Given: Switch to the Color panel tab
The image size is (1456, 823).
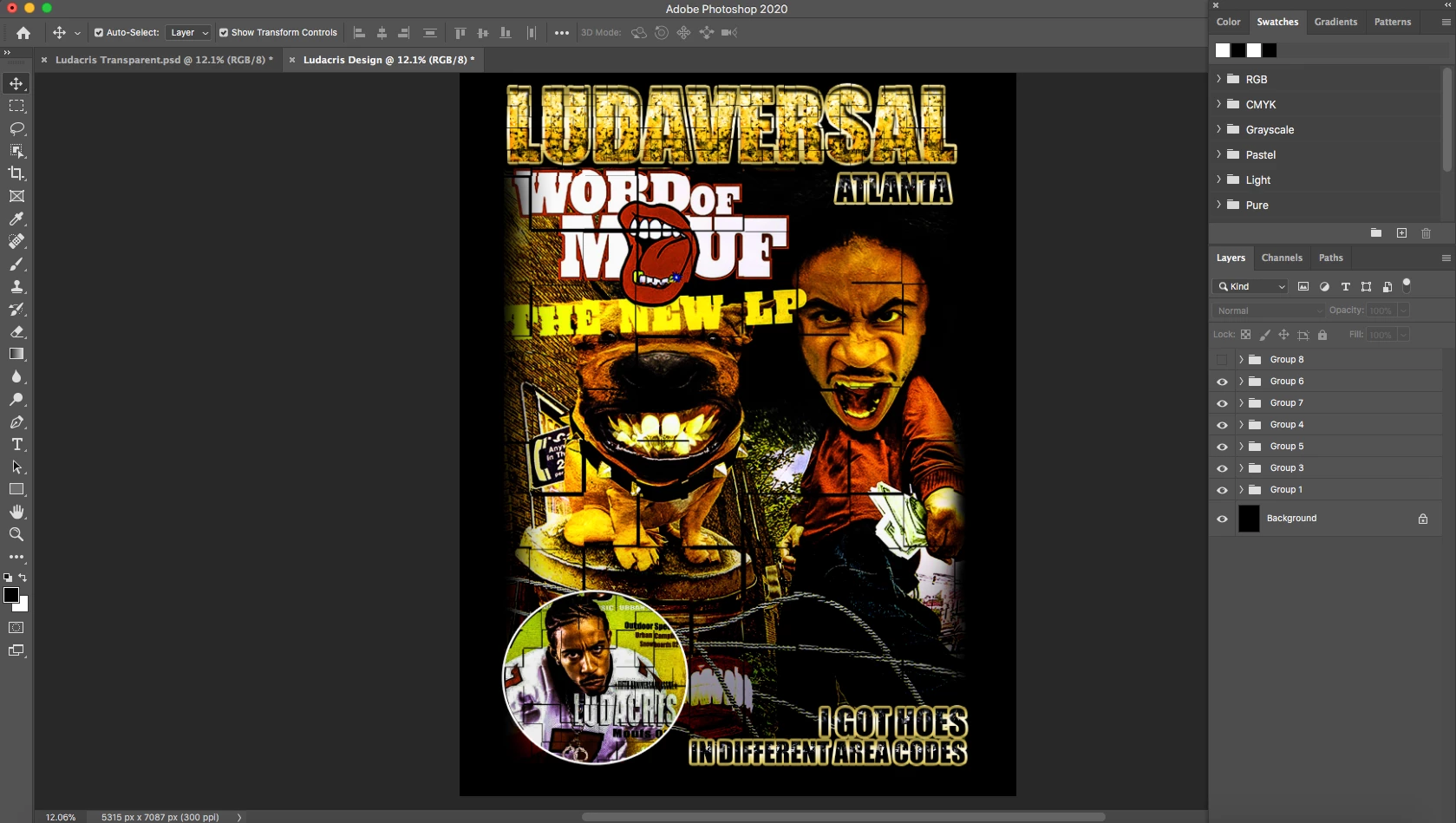Looking at the screenshot, I should [x=1228, y=22].
